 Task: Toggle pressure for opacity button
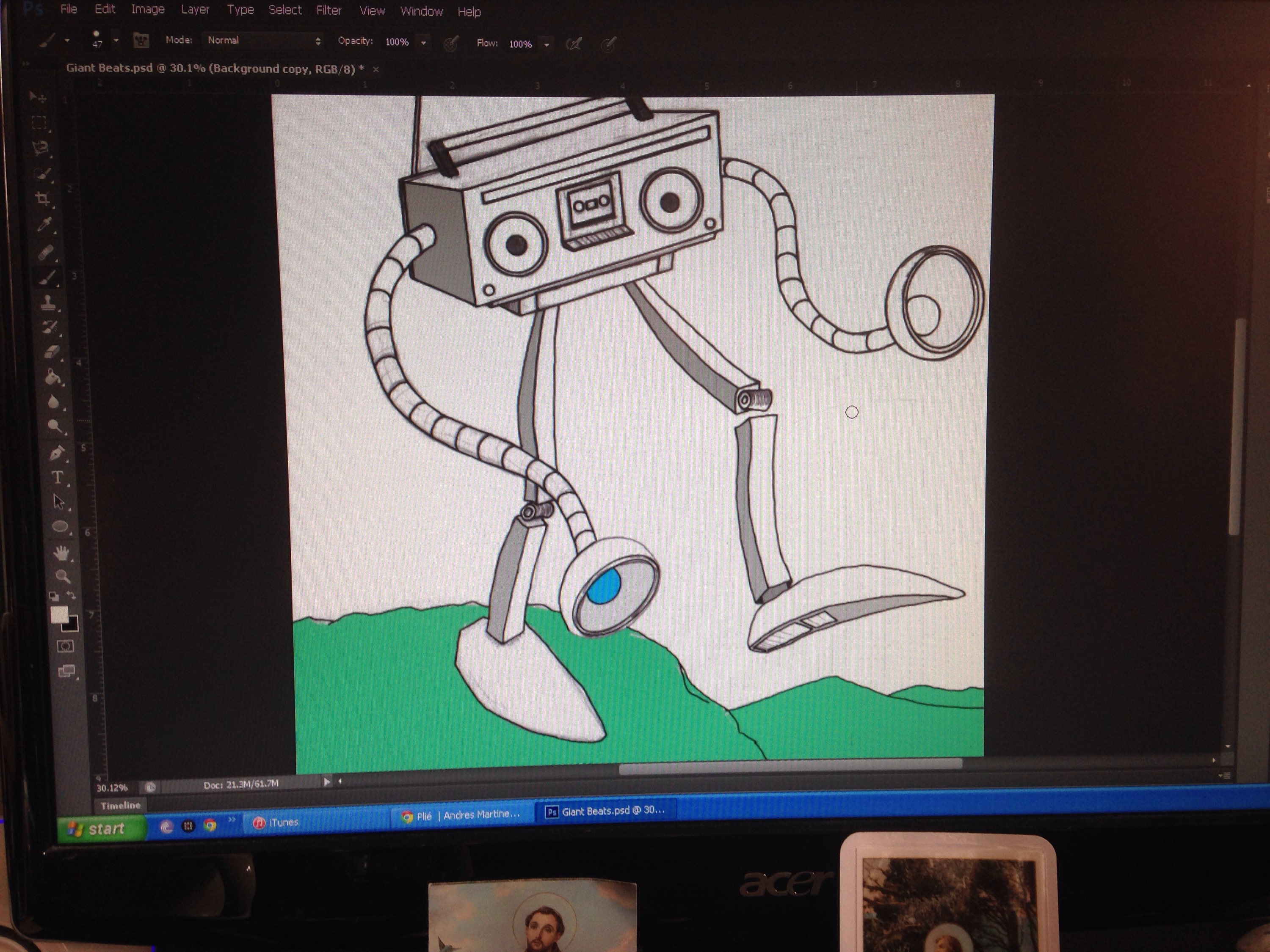pyautogui.click(x=451, y=44)
